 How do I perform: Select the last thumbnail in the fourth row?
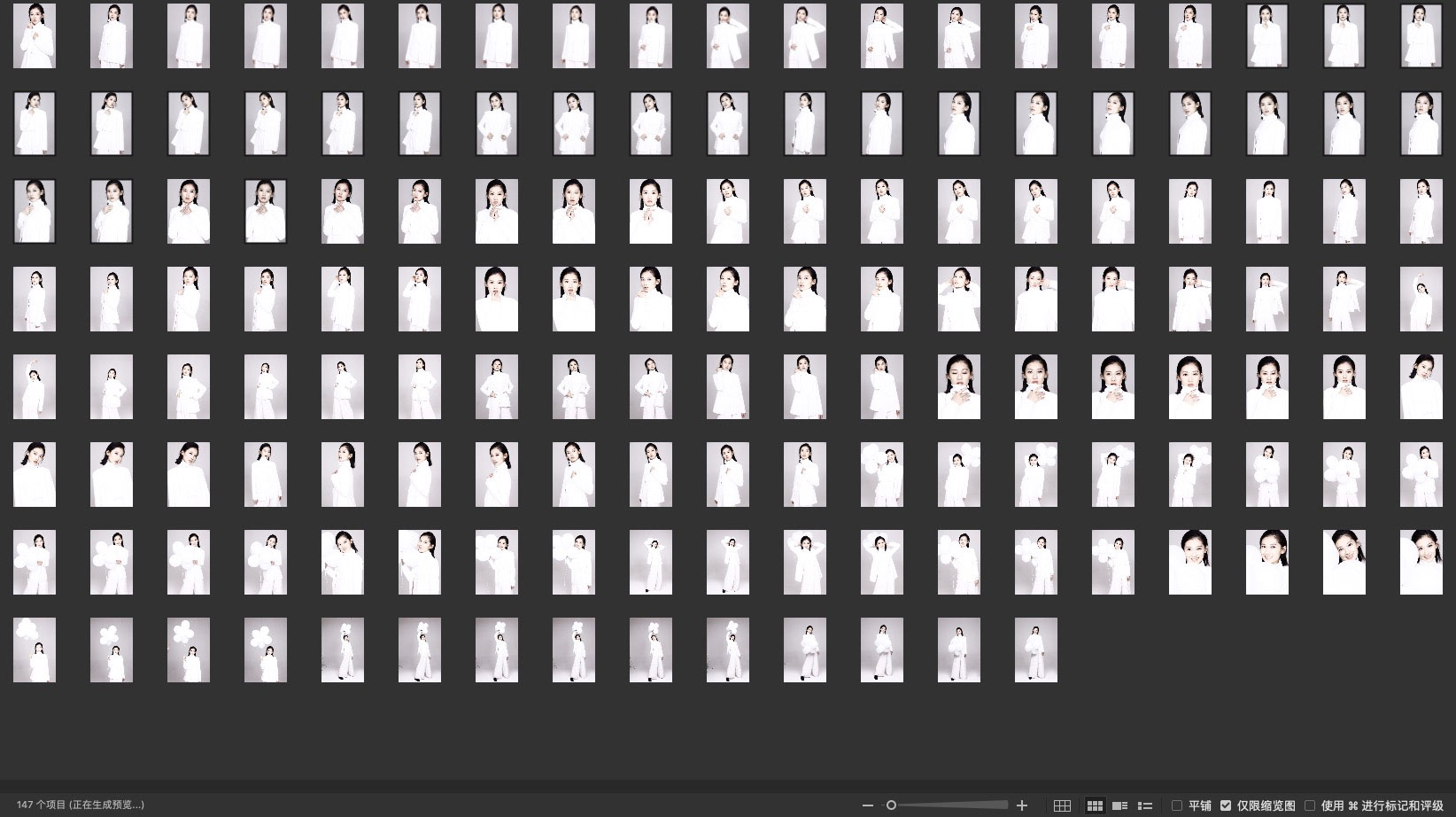coord(1421,299)
